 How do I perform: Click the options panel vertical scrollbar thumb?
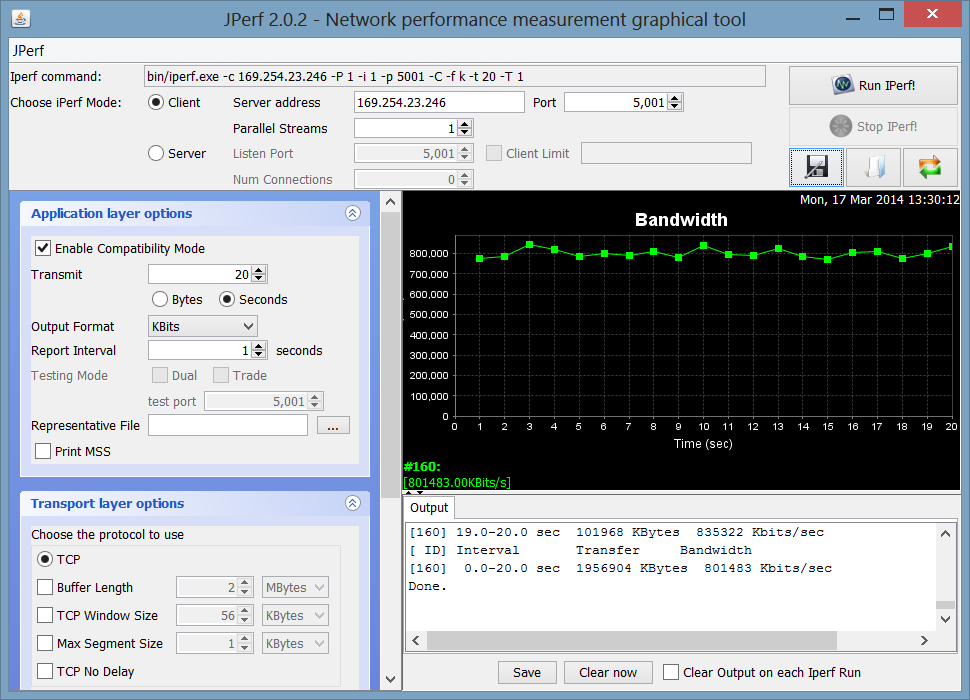pos(390,355)
